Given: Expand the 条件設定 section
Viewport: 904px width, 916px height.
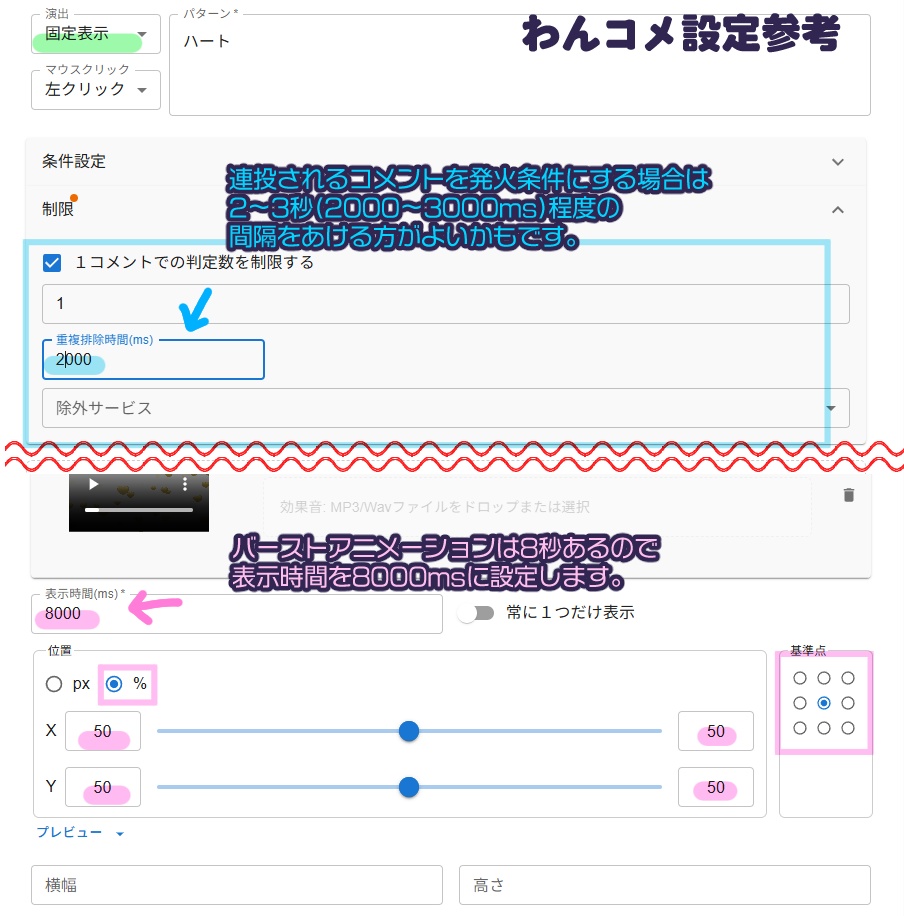Looking at the screenshot, I should 838,161.
